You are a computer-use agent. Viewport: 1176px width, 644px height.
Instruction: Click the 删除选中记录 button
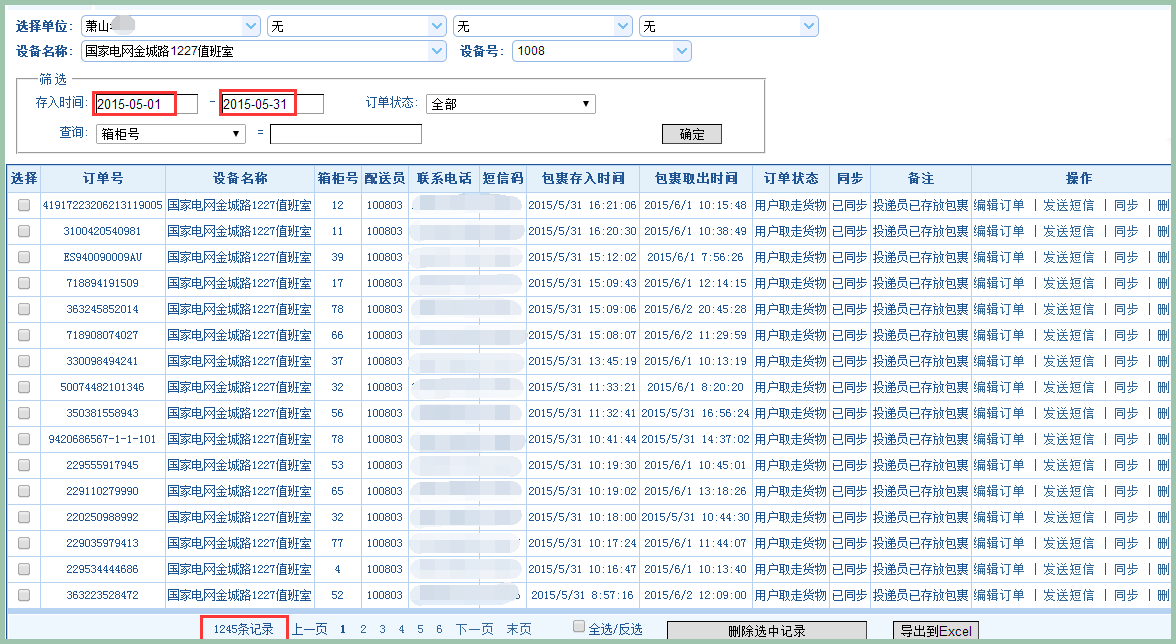pyautogui.click(x=766, y=631)
